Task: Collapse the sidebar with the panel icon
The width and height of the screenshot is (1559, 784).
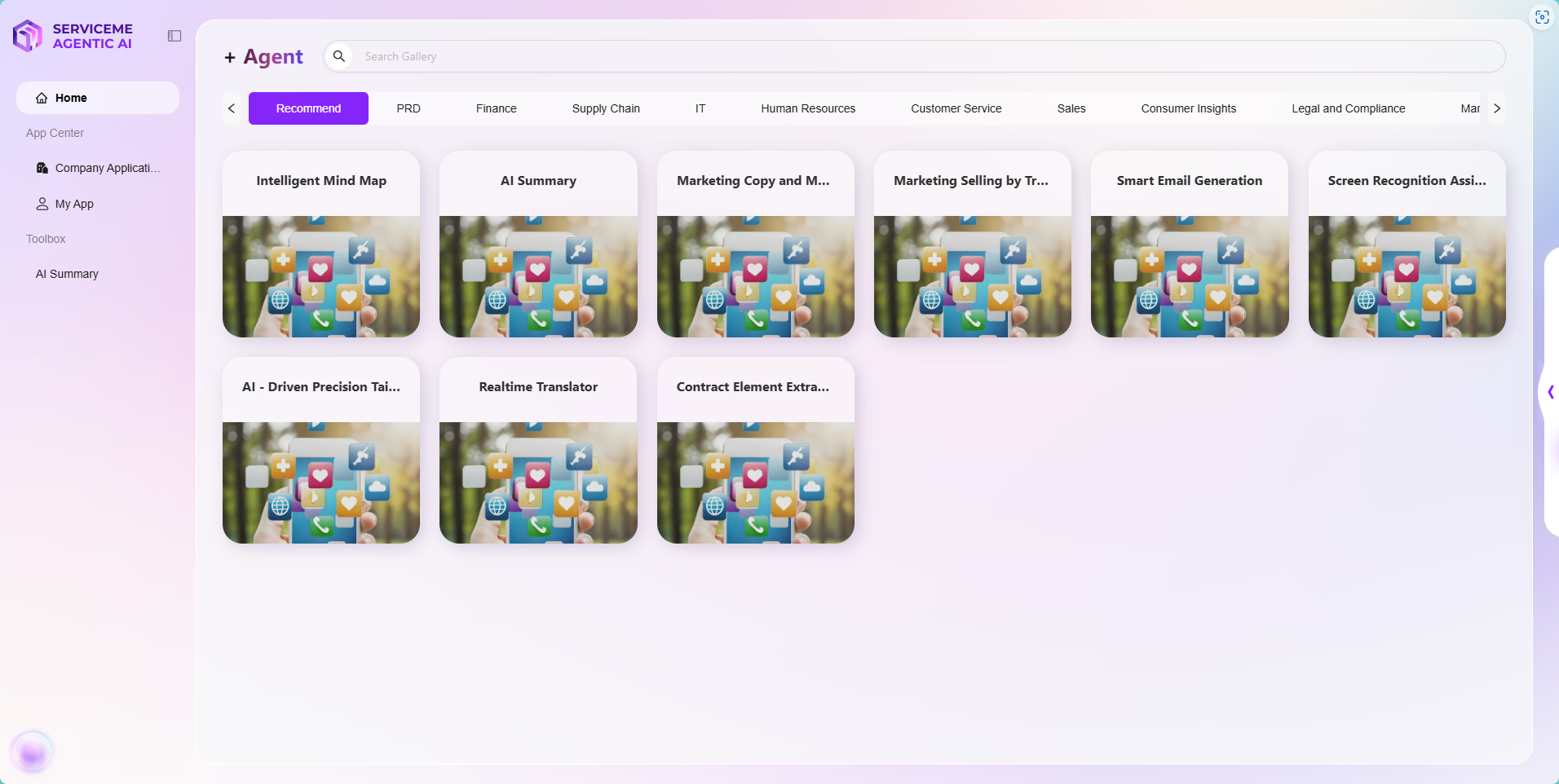Action: 174,36
